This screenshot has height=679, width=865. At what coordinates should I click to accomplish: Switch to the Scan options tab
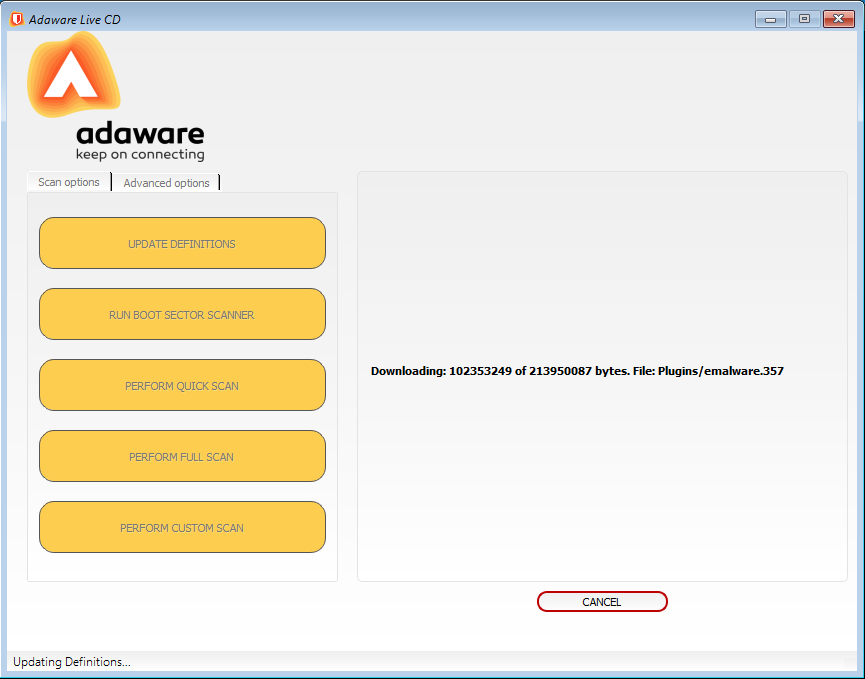[x=69, y=182]
